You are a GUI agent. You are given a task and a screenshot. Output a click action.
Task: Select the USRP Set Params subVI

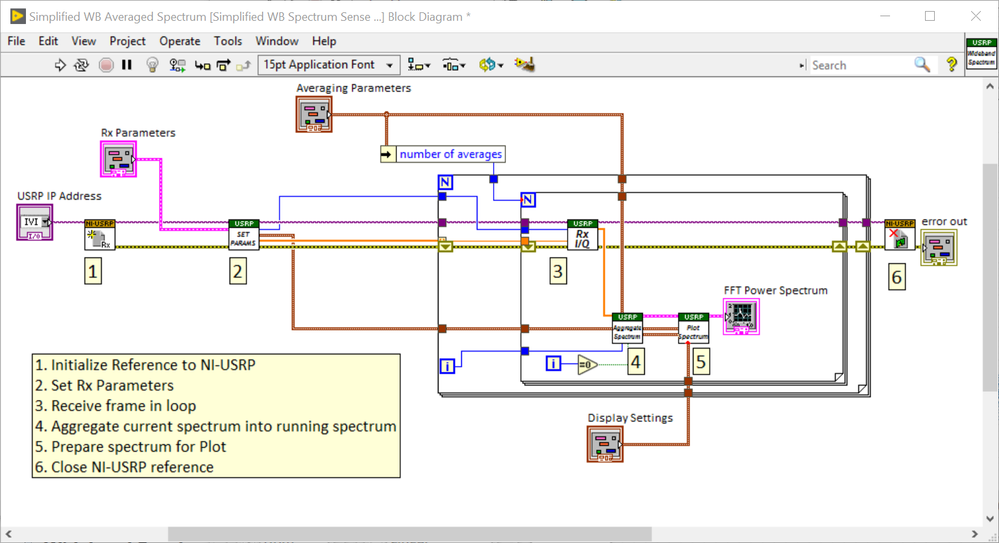tap(244, 235)
